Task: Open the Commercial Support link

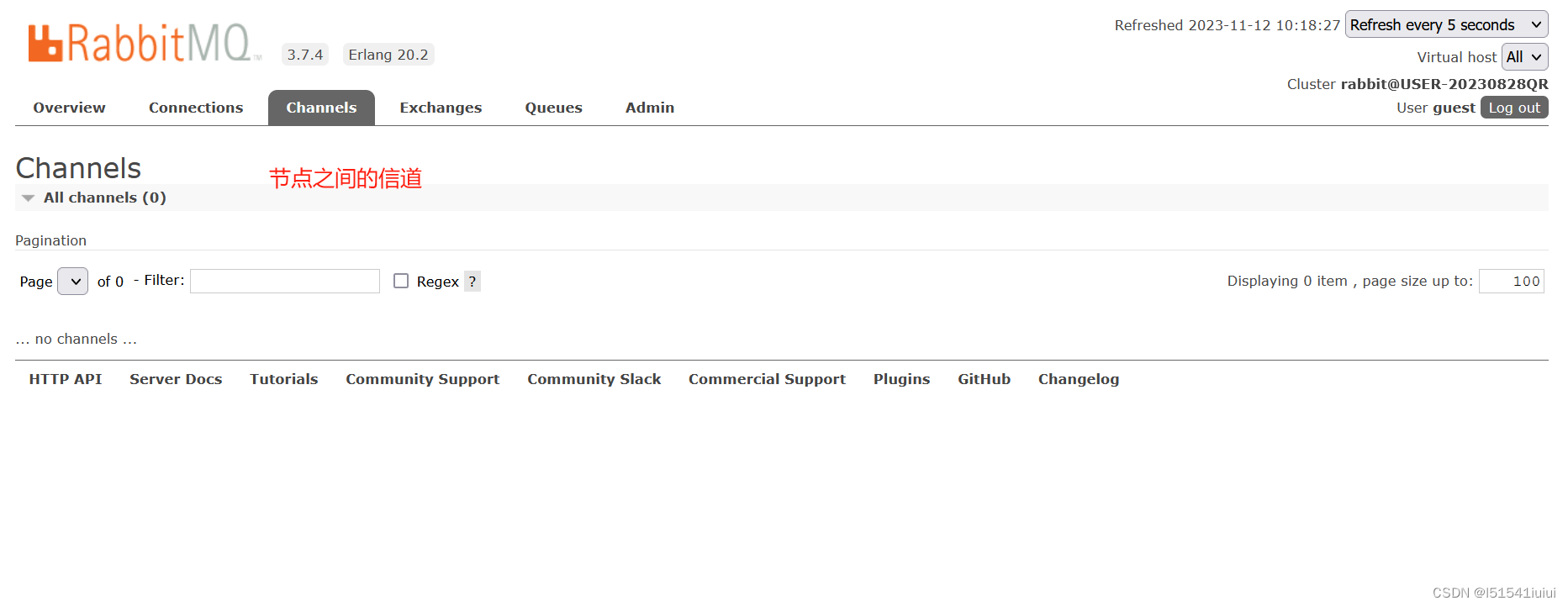Action: [767, 379]
